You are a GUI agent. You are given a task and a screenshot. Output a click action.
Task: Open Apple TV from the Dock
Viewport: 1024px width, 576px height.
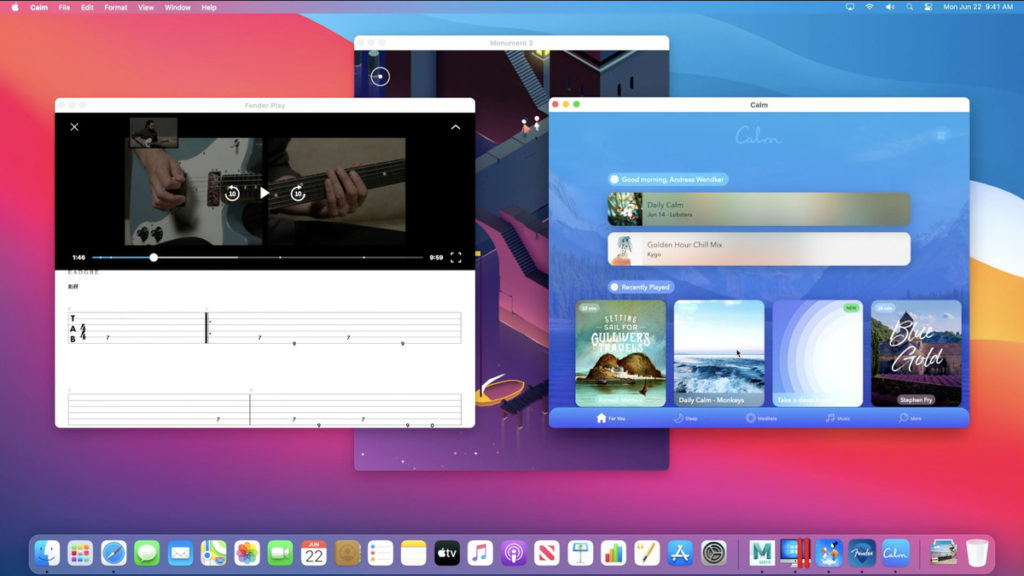coord(447,554)
